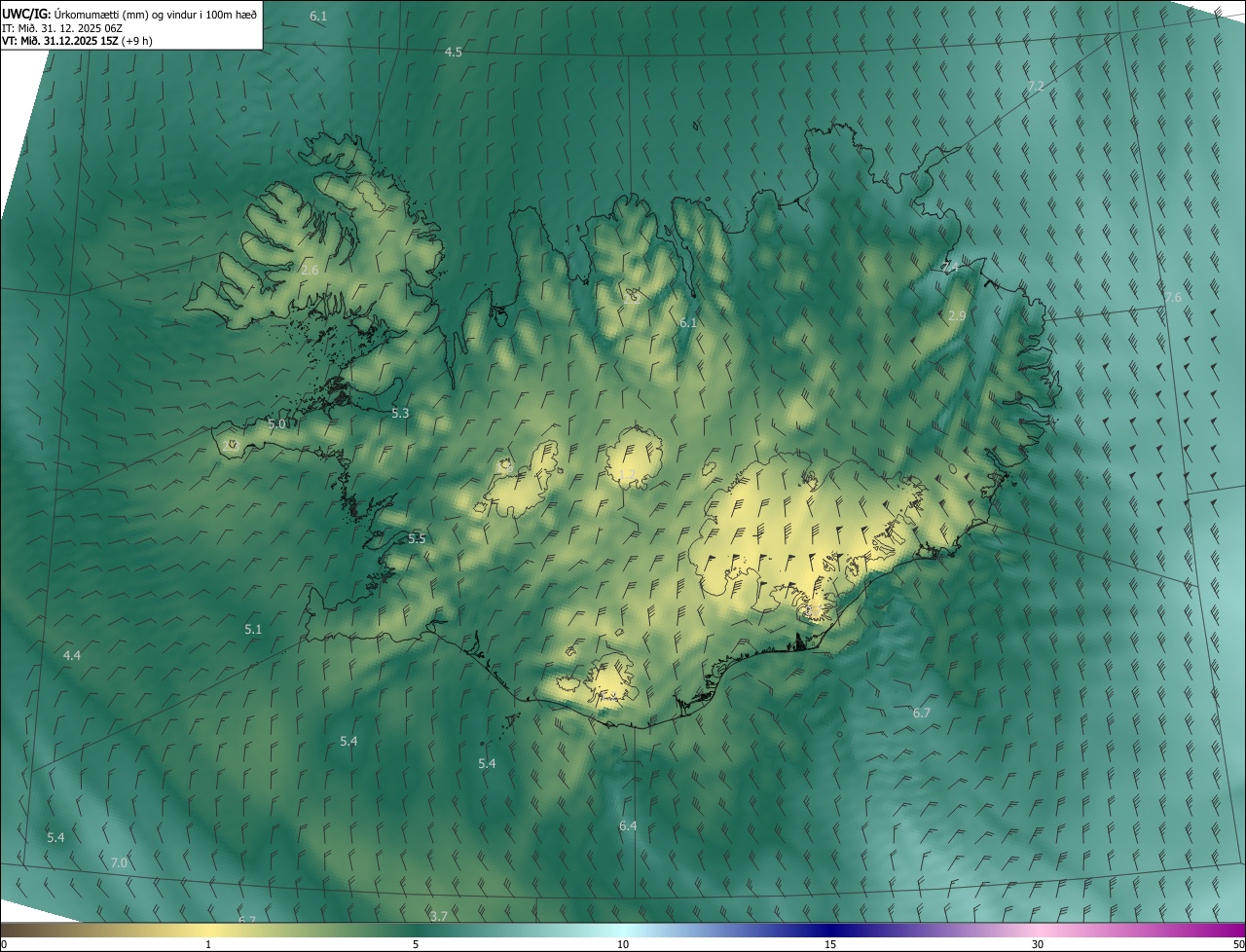
Task: Click the '7.2' value label on the map
Action: (x=1035, y=86)
